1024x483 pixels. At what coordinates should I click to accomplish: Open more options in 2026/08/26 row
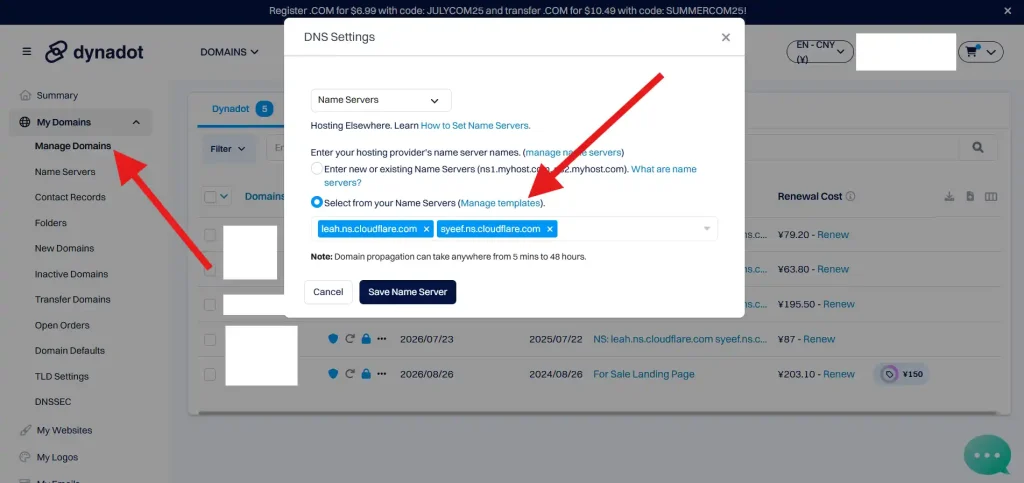[382, 374]
